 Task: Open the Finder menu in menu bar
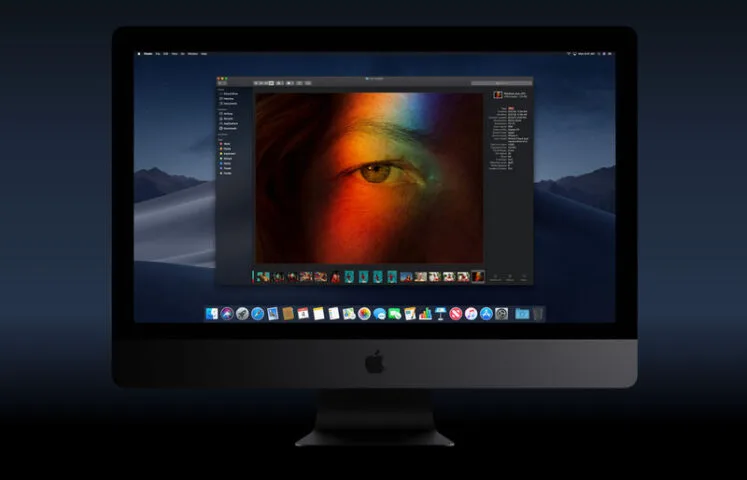tap(148, 54)
